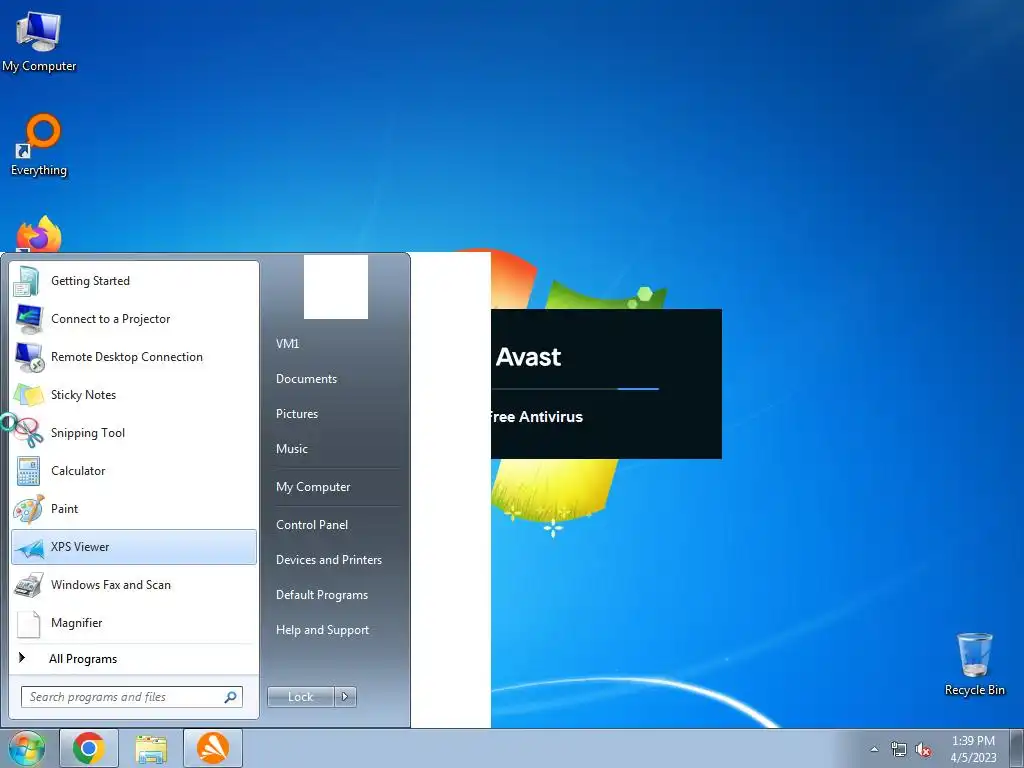Open Pictures from Start menu
Screen dimensions: 1024x768
click(296, 414)
